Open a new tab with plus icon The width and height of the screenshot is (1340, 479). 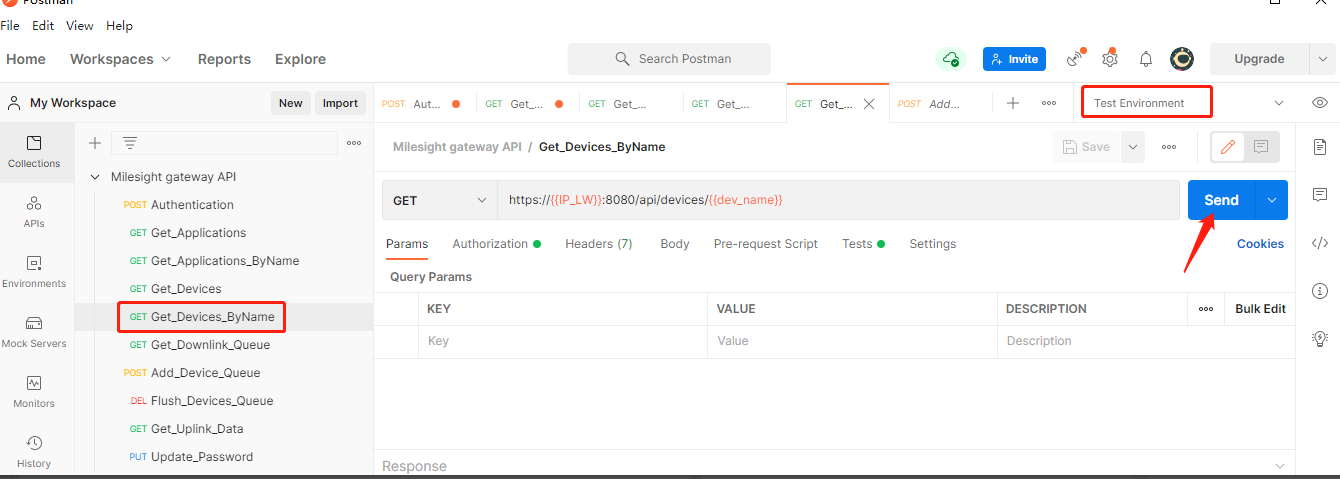click(1013, 103)
